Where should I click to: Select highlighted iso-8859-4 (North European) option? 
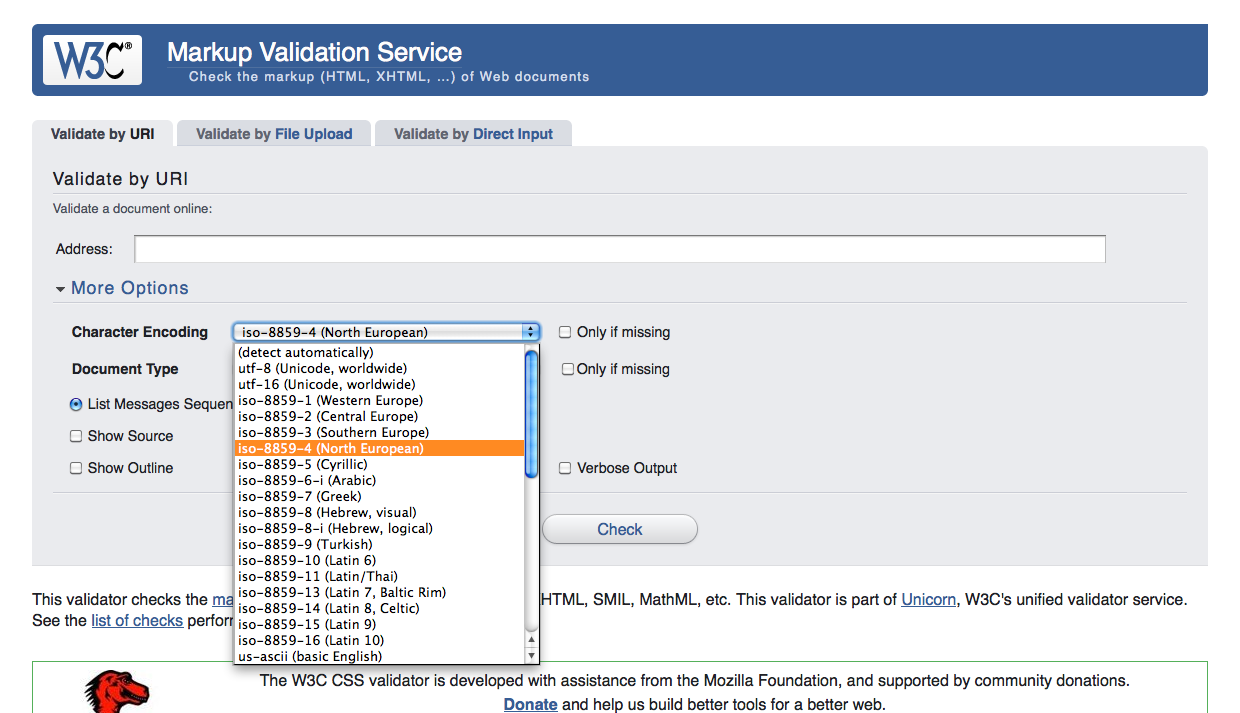tap(379, 448)
